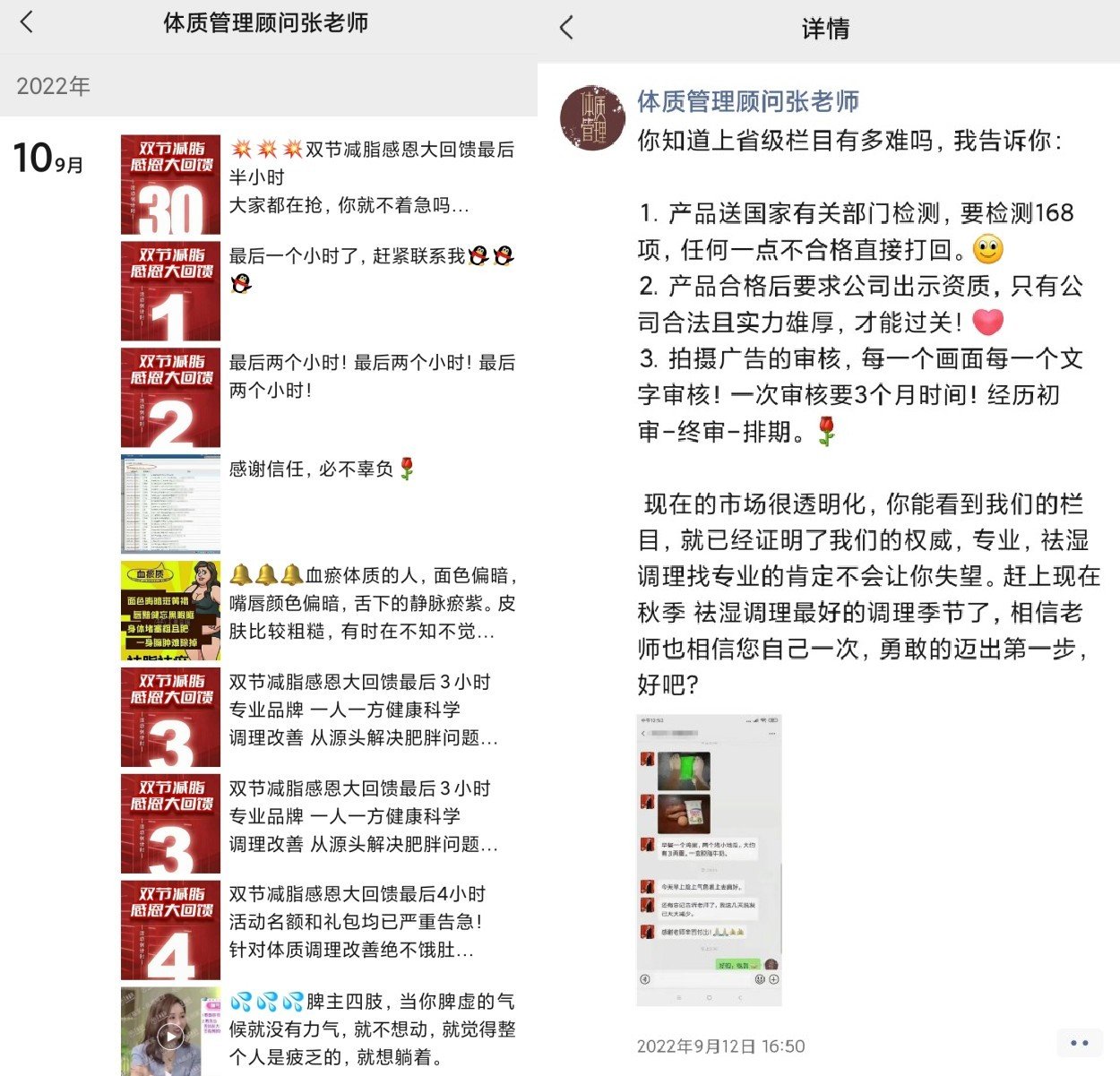Open 体质管理顾问张老师 name link
This screenshot has width=1120, height=1076.
coord(748,101)
